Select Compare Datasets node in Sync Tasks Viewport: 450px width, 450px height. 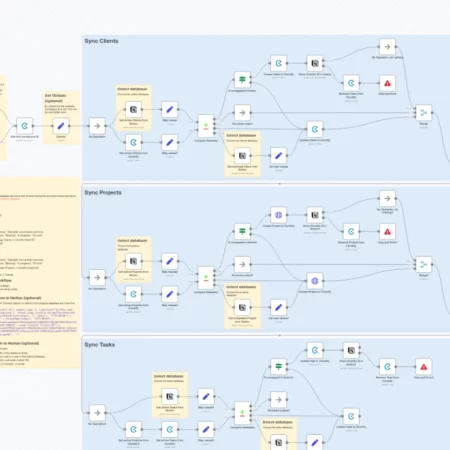point(242,413)
